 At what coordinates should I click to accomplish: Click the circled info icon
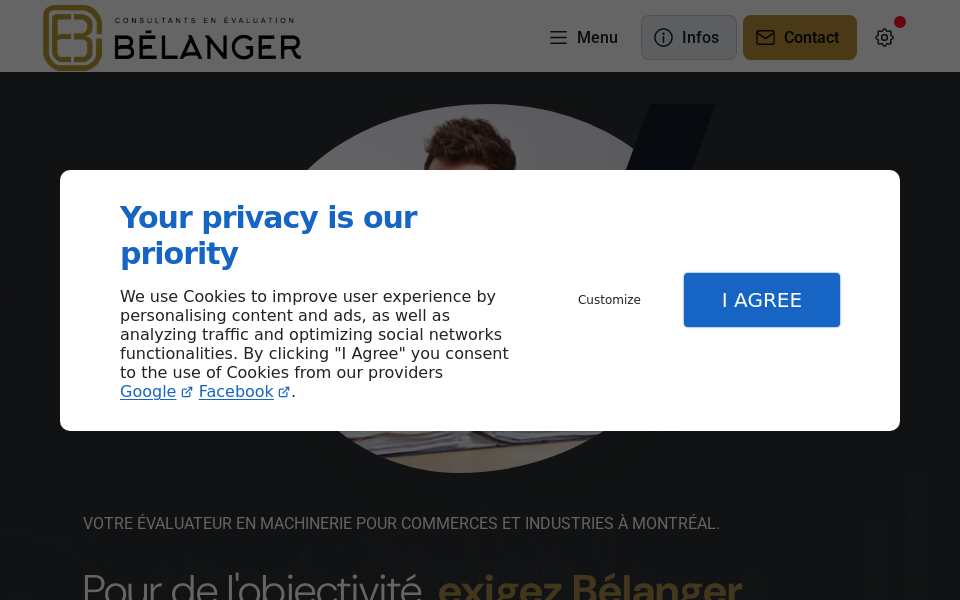pyautogui.click(x=663, y=38)
